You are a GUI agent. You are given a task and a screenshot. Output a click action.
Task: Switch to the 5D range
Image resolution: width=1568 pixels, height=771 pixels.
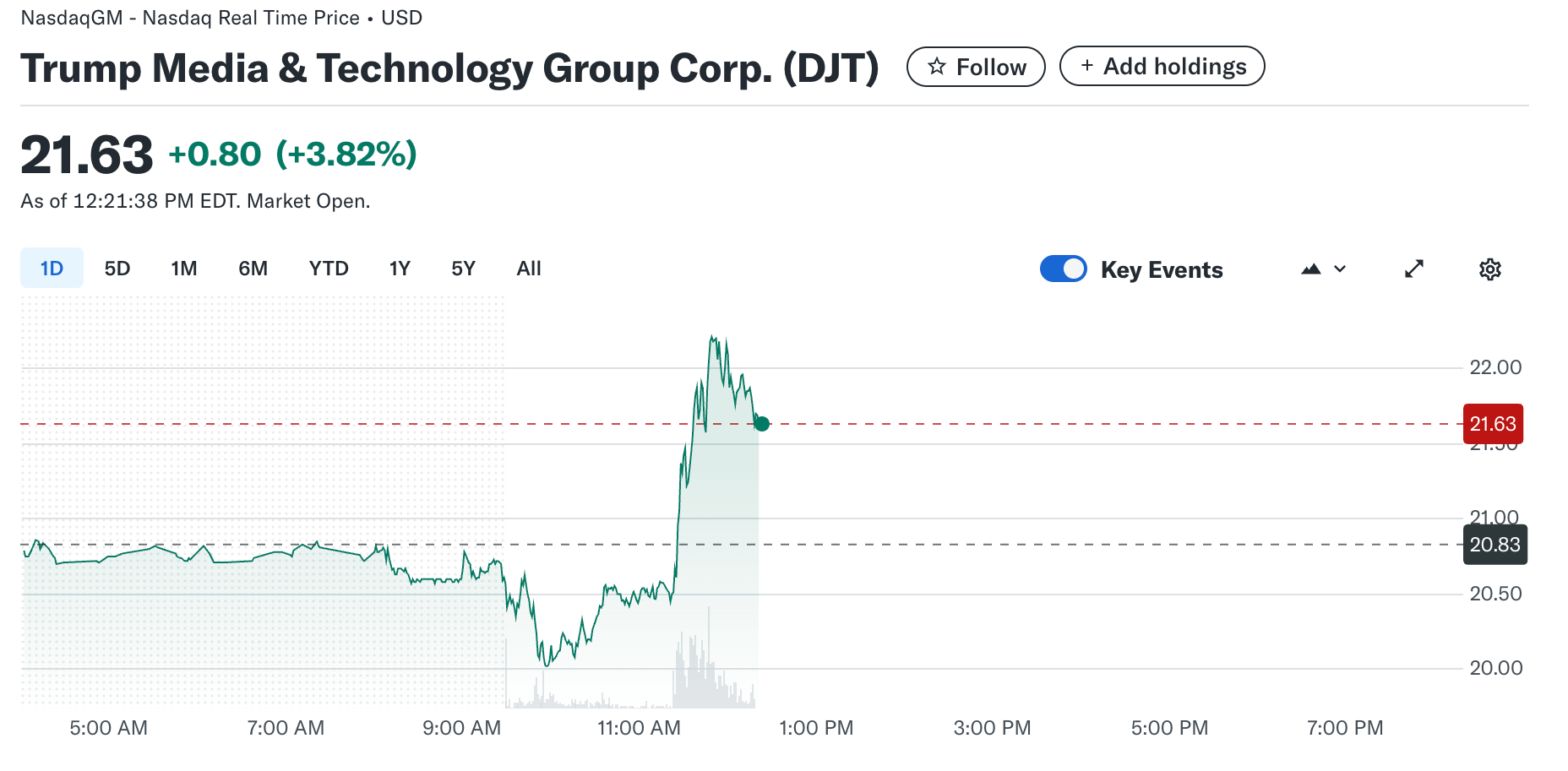tap(117, 269)
